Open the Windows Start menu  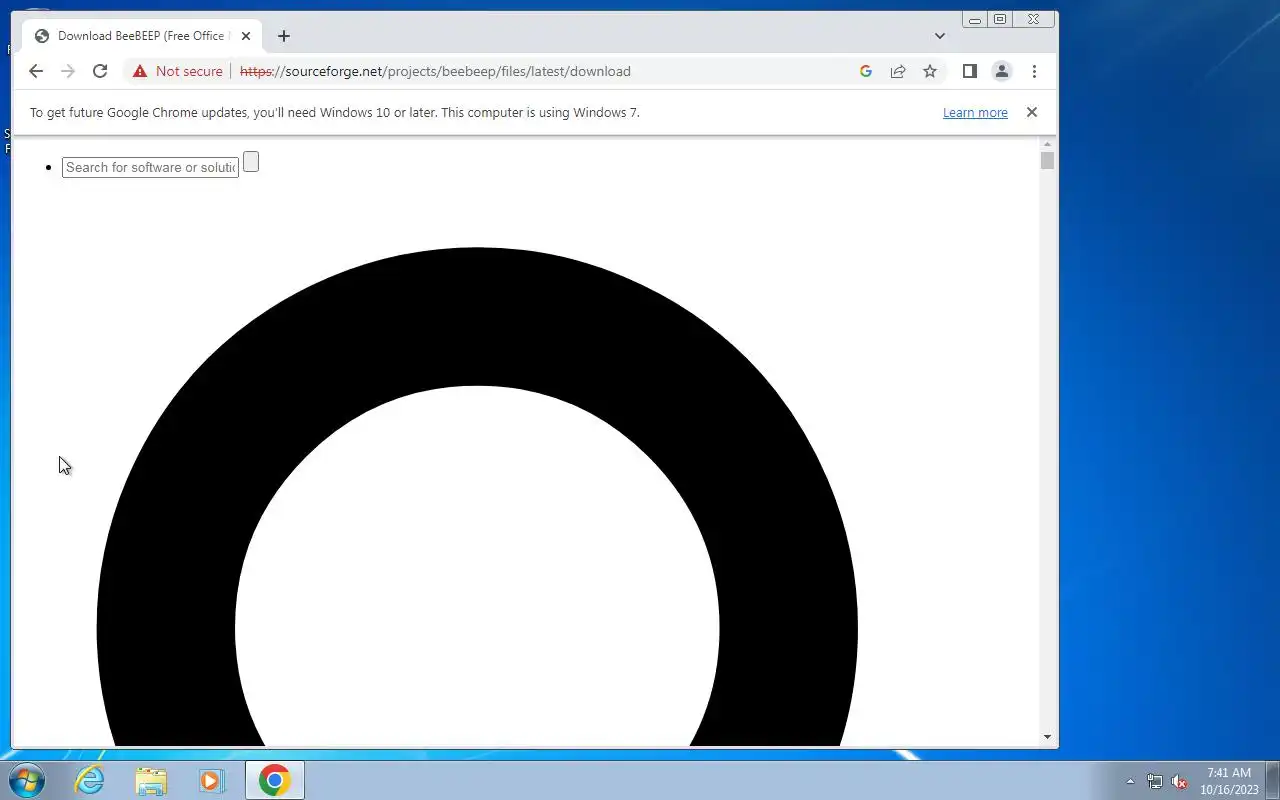click(26, 780)
